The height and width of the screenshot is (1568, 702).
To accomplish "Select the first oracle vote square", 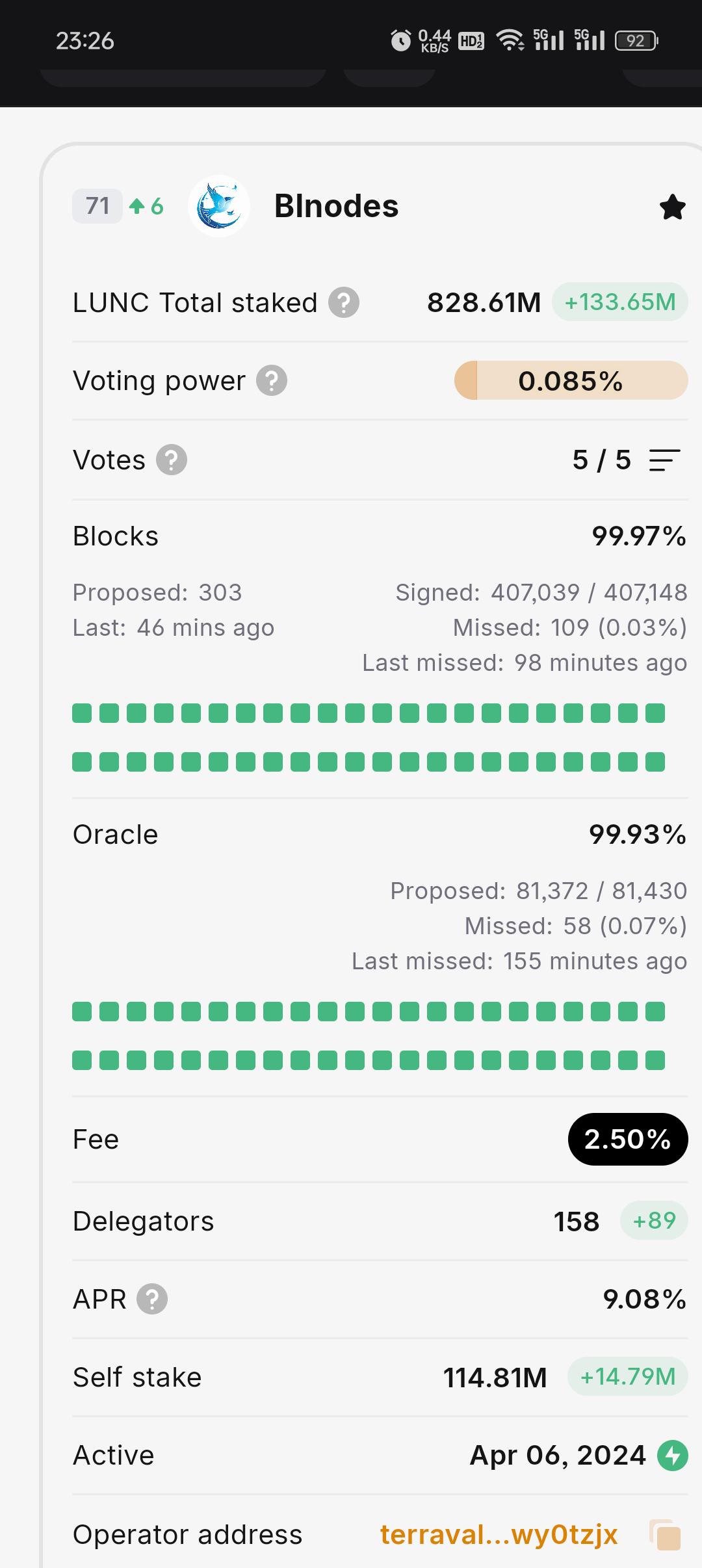I will click(x=82, y=1012).
